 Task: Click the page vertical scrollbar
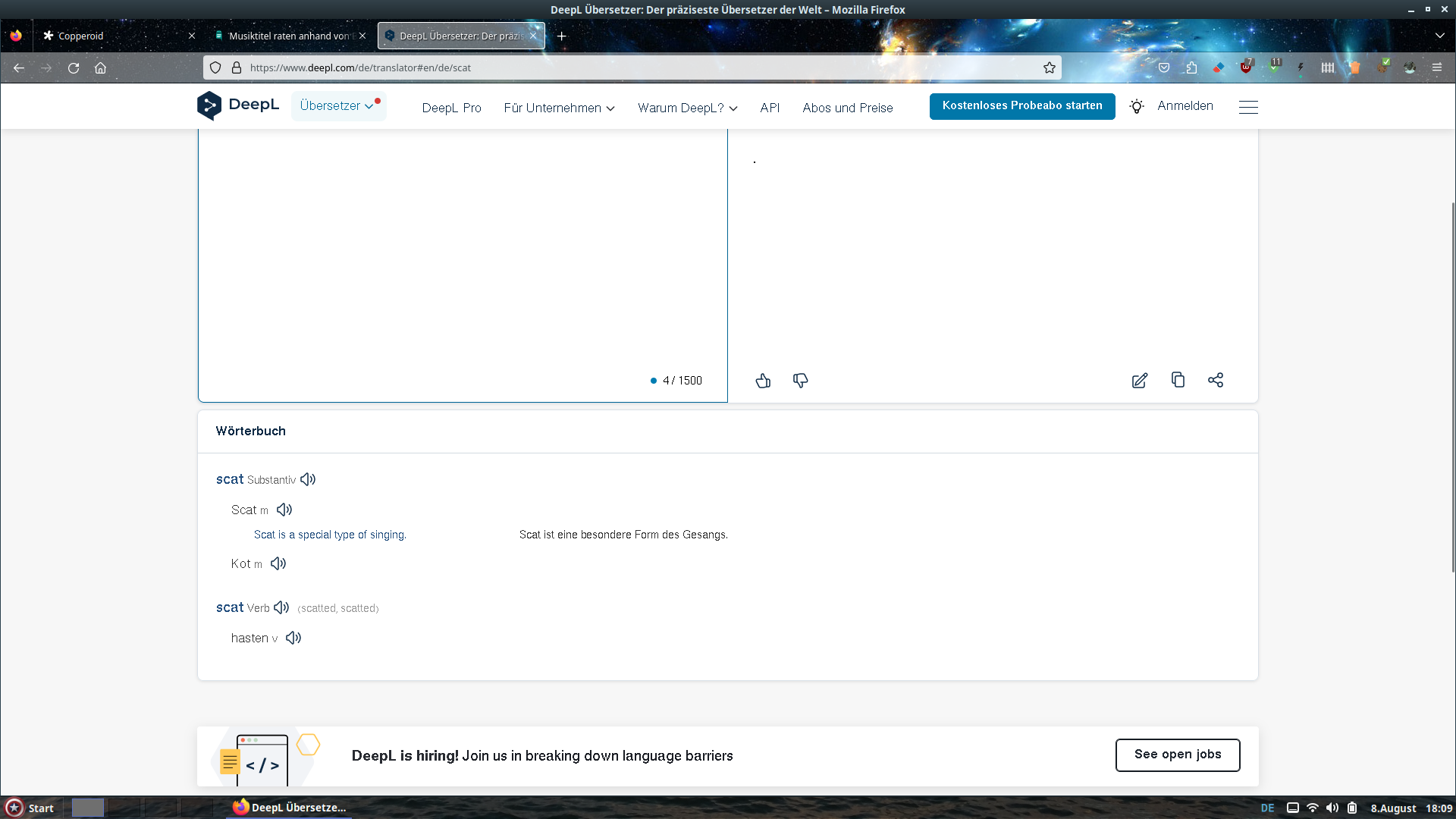point(1452,387)
